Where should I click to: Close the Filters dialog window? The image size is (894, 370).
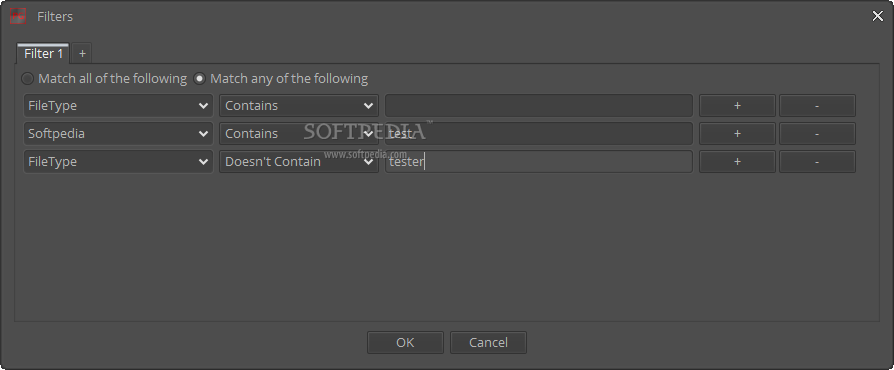coord(877,17)
